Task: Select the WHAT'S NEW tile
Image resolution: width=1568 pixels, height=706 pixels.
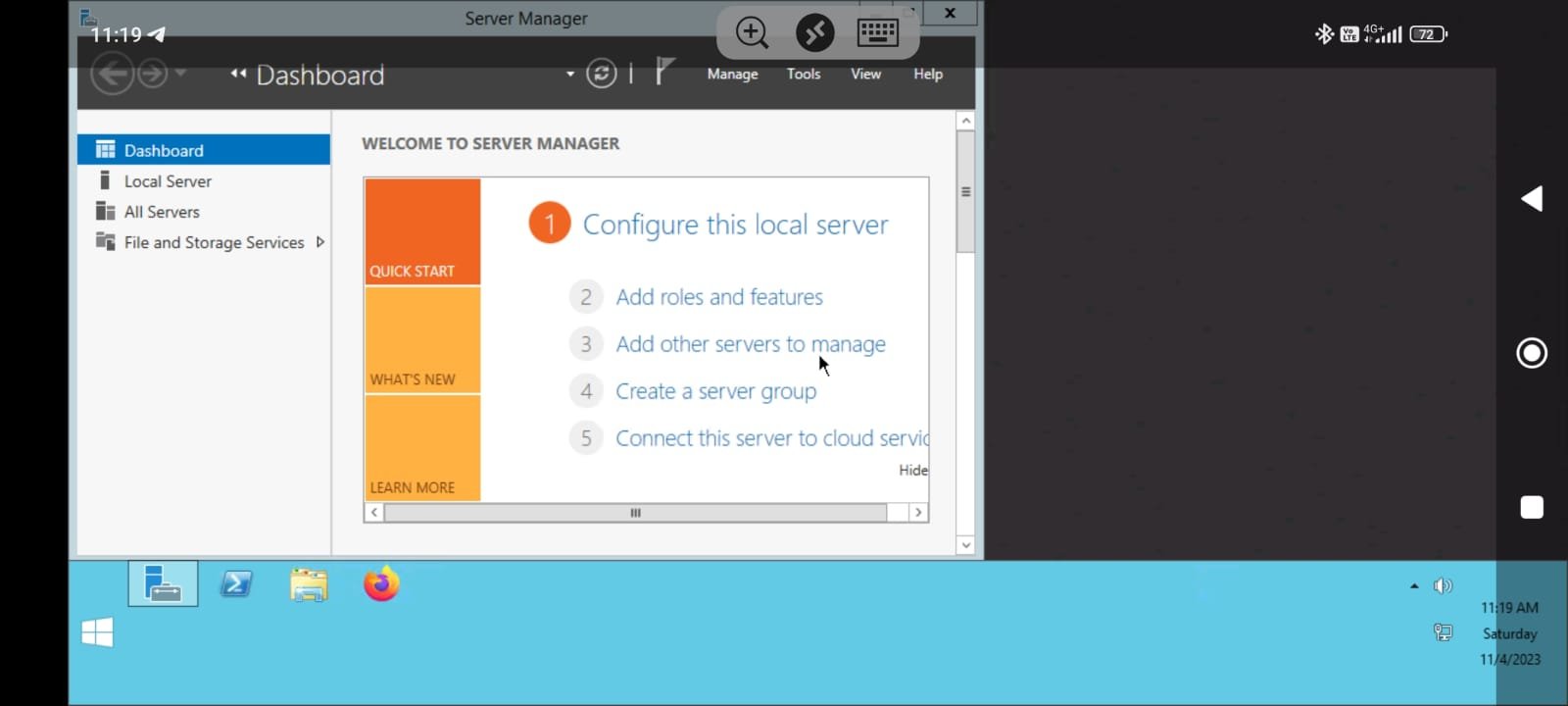Action: (422, 340)
